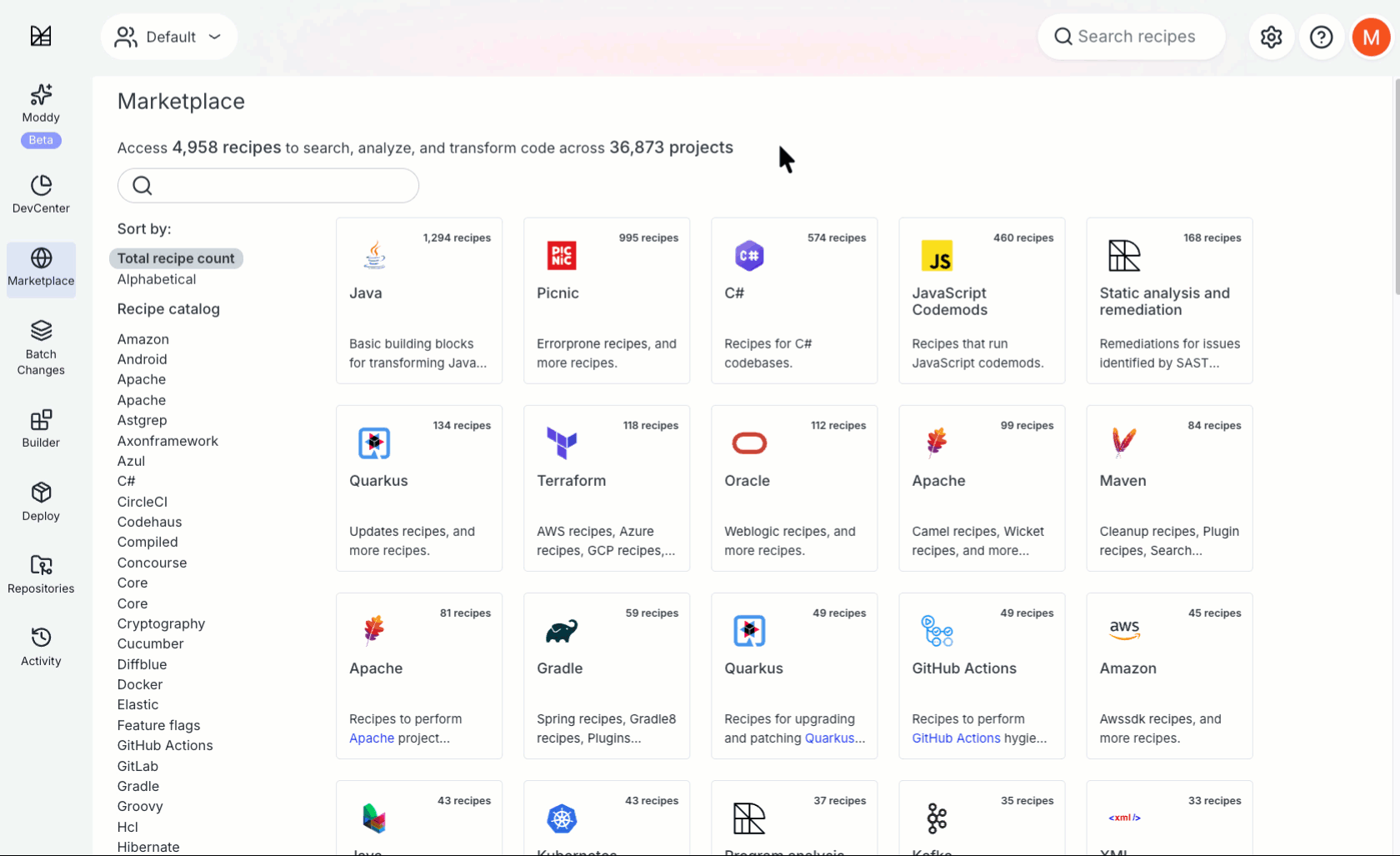The height and width of the screenshot is (856, 1400).
Task: Sort recipes by Alphabetical order
Action: coord(157,279)
